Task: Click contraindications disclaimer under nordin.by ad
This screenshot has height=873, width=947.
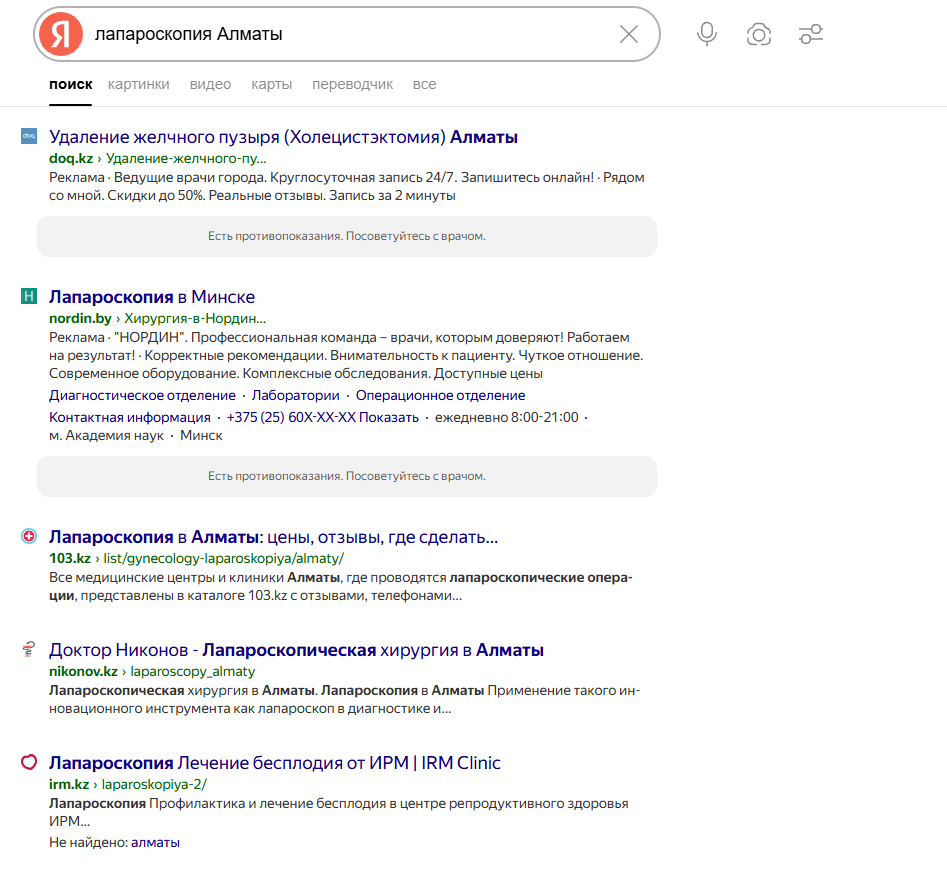Action: point(347,476)
